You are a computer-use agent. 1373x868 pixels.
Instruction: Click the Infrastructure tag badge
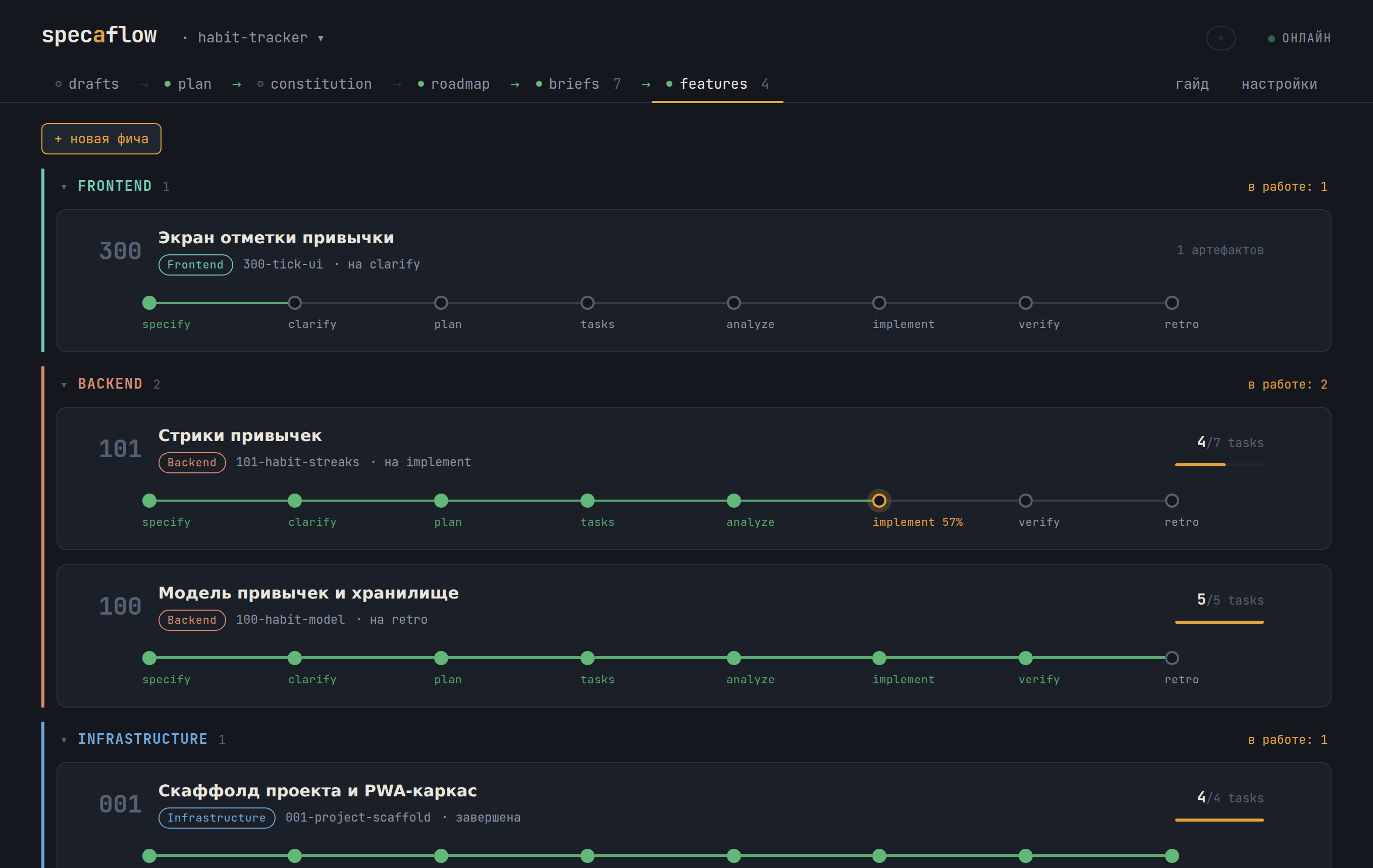tap(217, 817)
